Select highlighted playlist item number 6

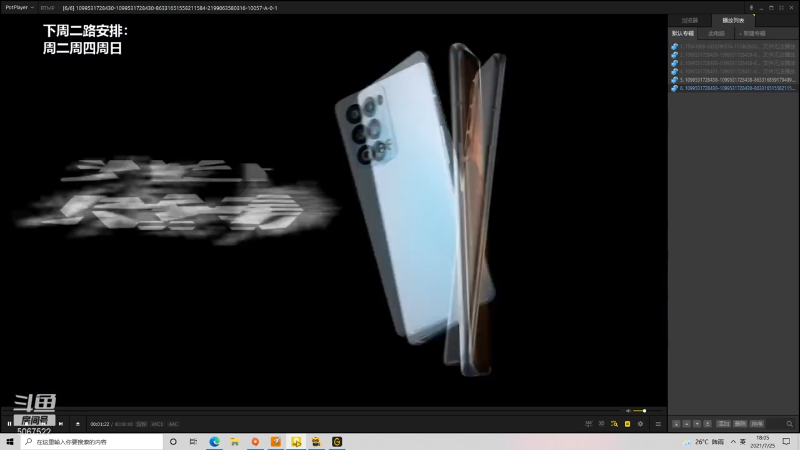pos(734,88)
